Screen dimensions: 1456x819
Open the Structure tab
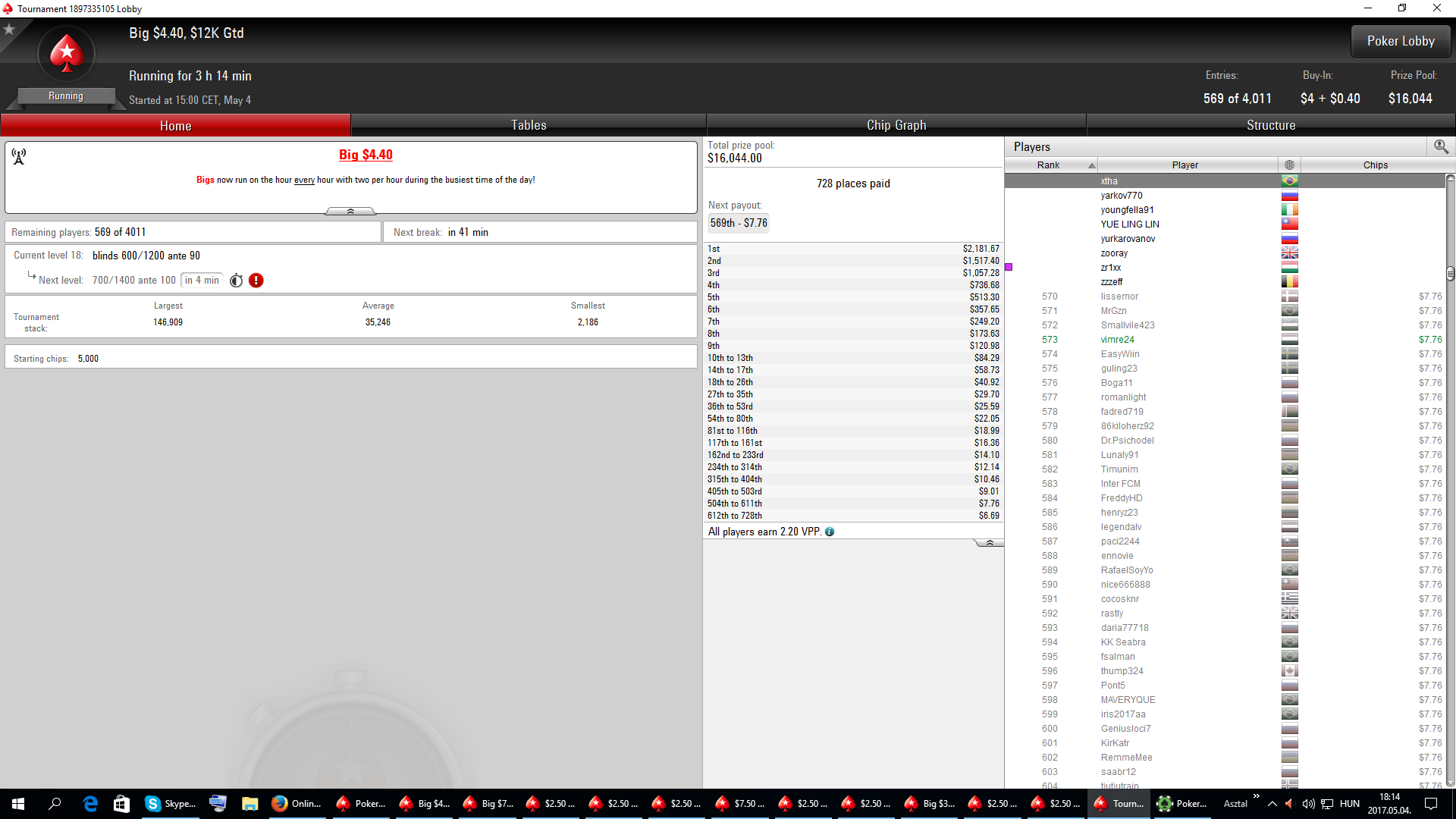click(x=1271, y=125)
